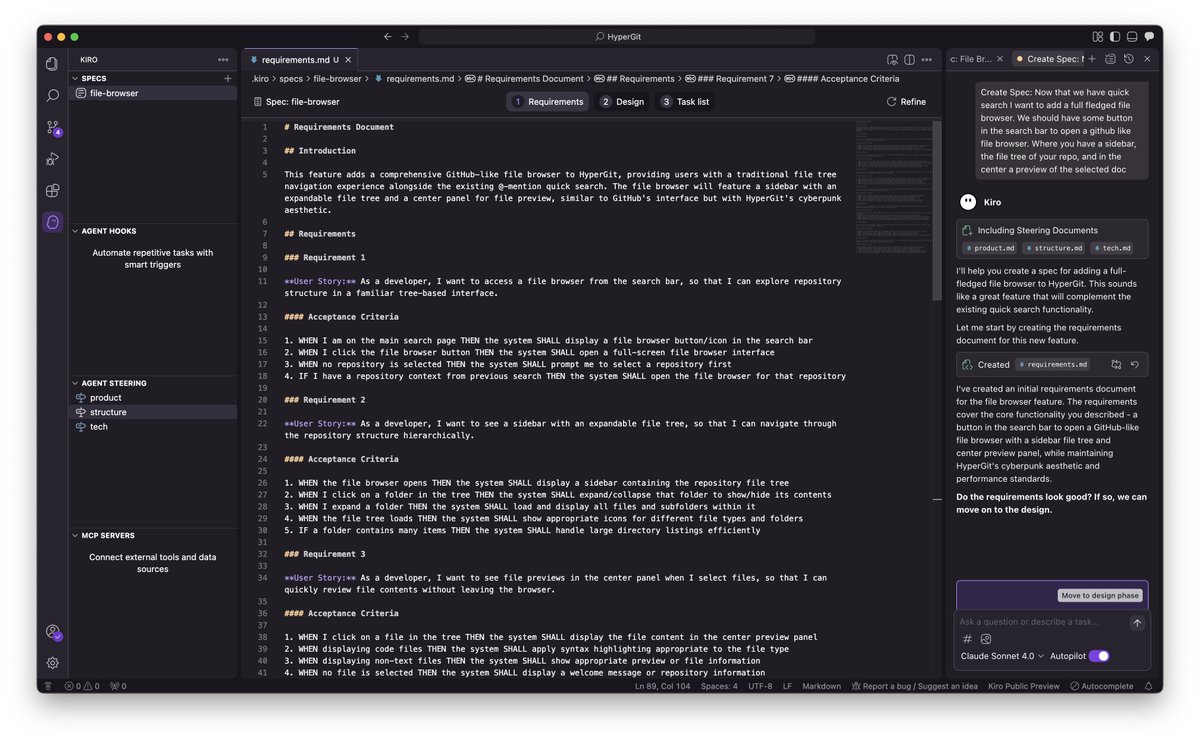Open product.md steering document chip
Screen dimensions: 1200x742
click(989, 248)
